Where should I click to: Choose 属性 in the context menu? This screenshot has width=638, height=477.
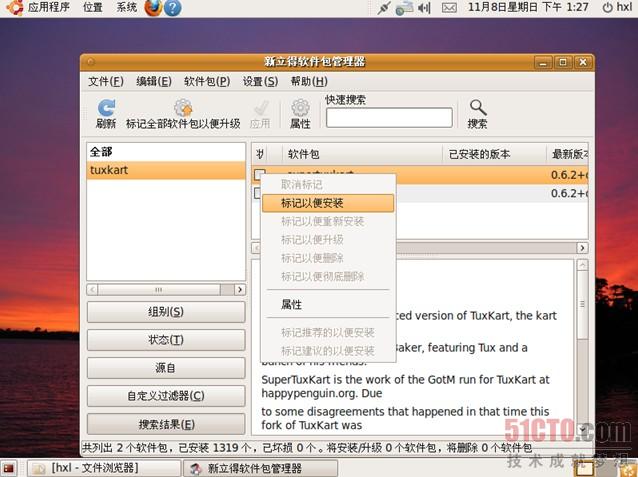328,304
